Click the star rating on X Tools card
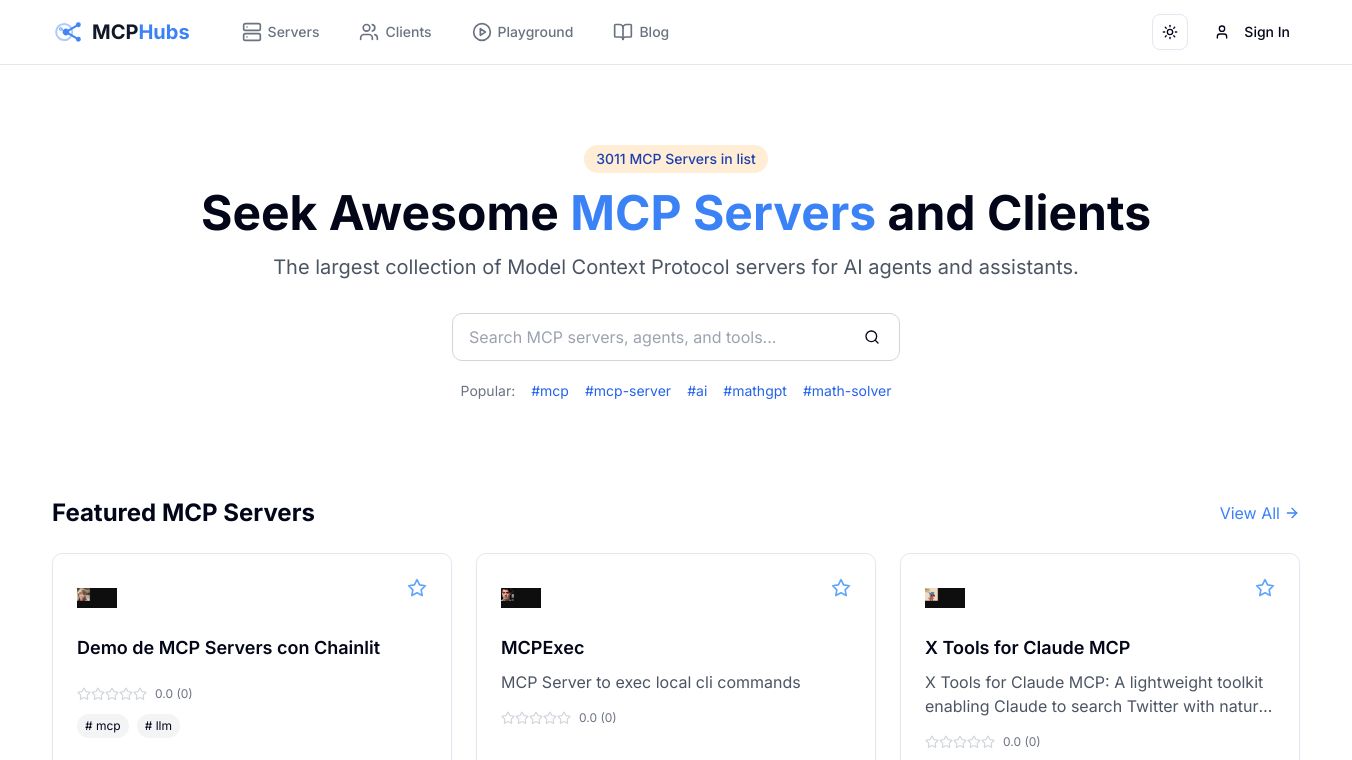This screenshot has width=1352, height=760. click(960, 742)
